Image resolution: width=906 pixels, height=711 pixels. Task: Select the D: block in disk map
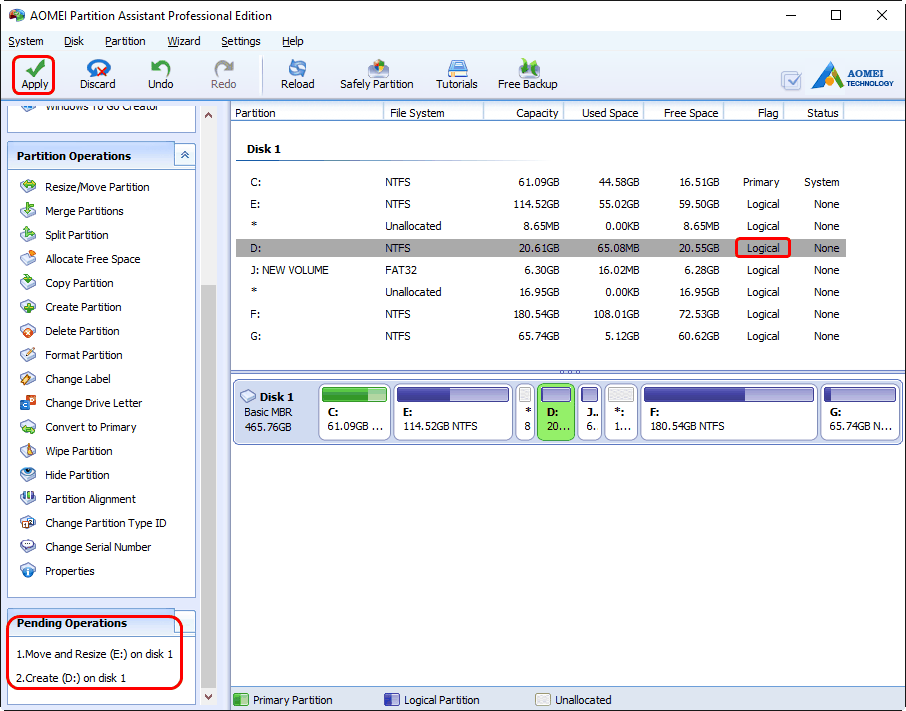click(556, 412)
